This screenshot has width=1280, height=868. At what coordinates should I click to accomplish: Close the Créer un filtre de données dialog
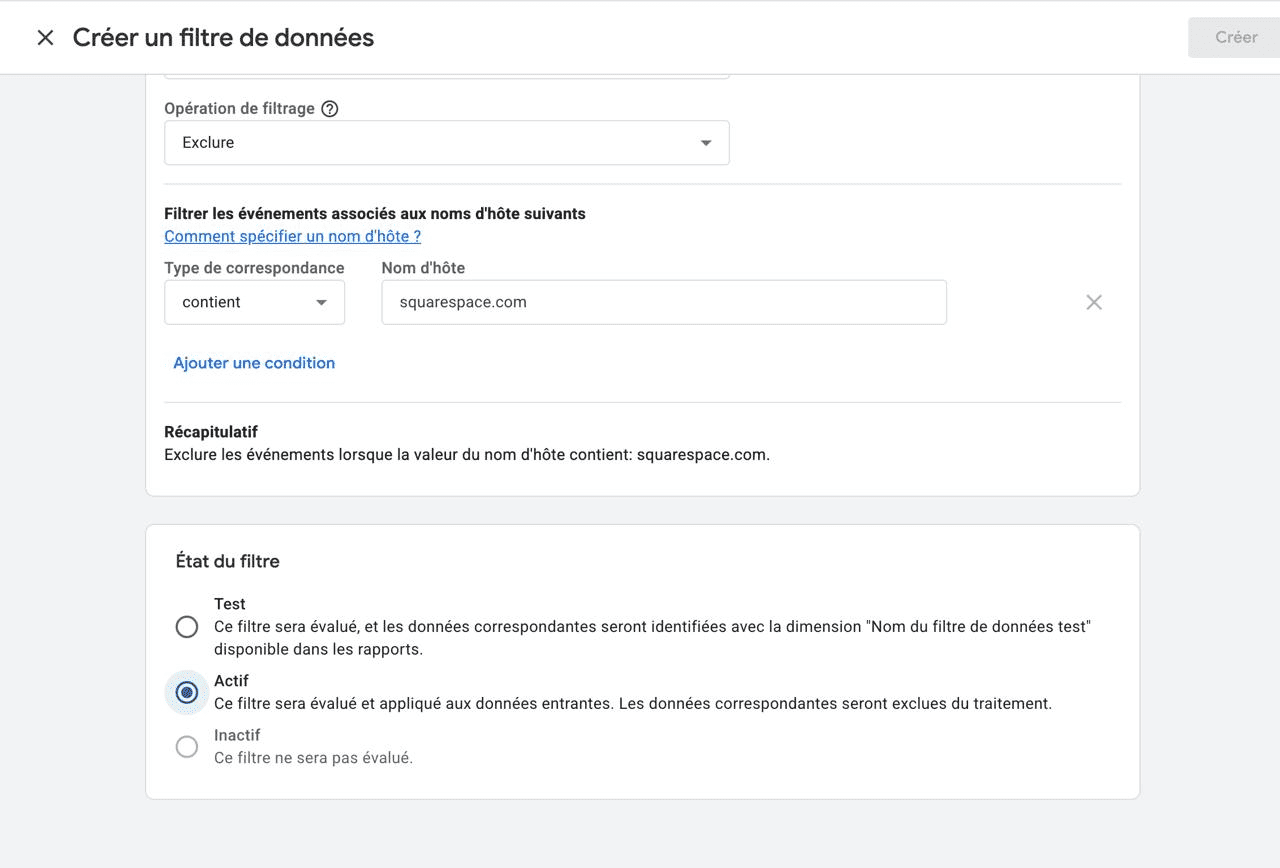(45, 38)
